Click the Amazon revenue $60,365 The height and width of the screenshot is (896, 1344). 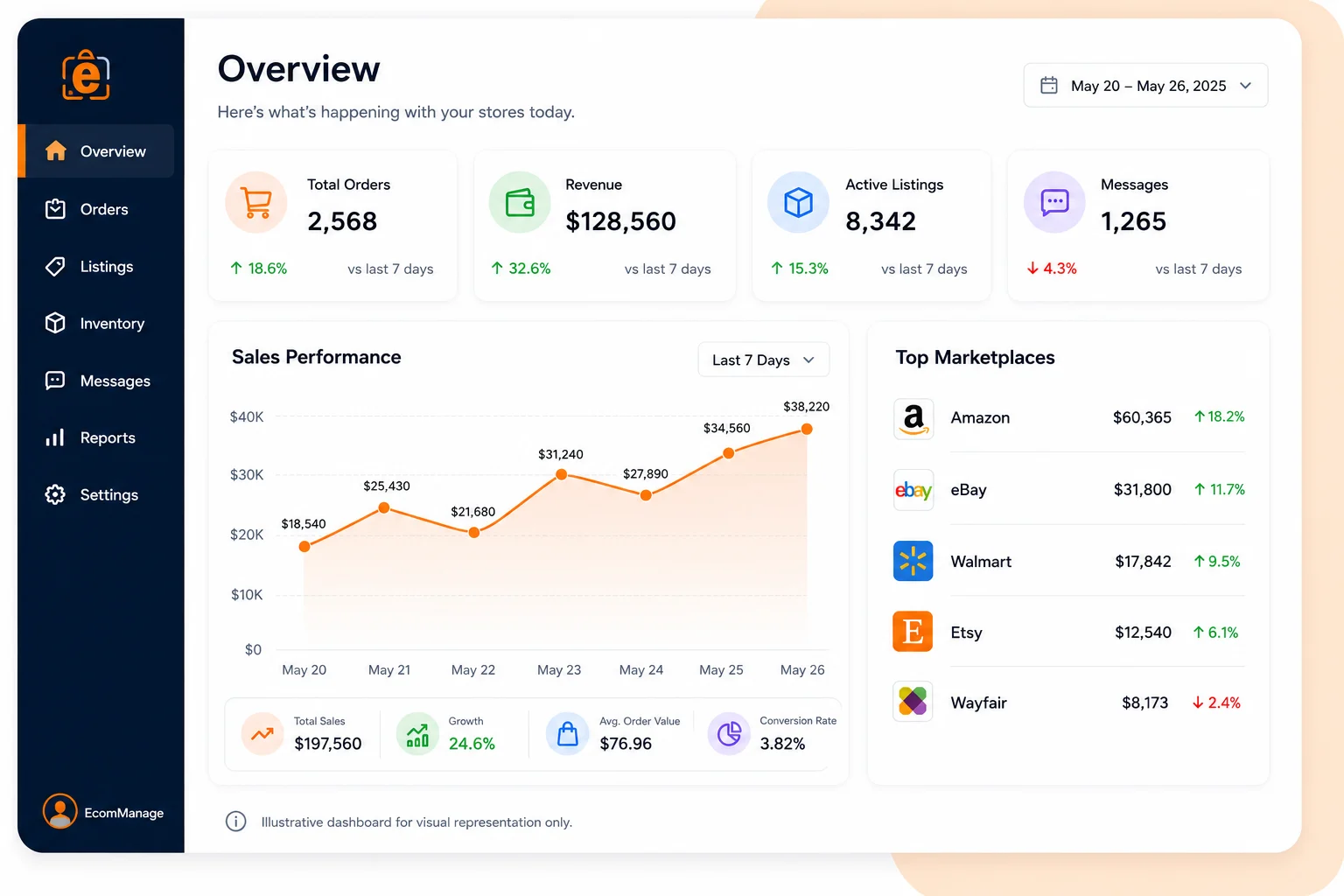tap(1142, 418)
